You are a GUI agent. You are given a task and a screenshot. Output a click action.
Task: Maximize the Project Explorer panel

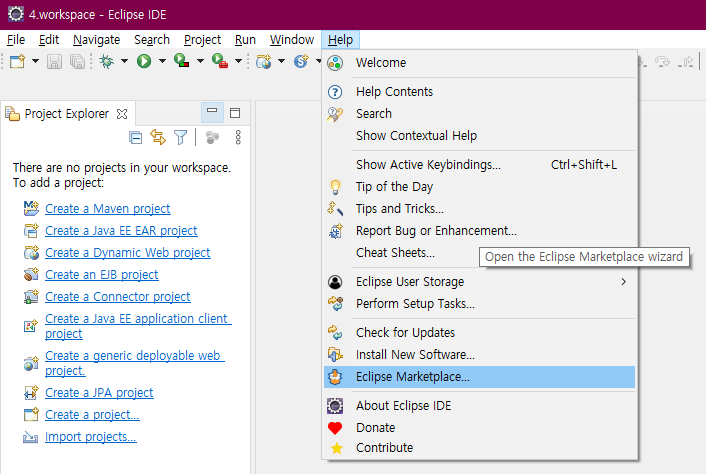click(235, 113)
